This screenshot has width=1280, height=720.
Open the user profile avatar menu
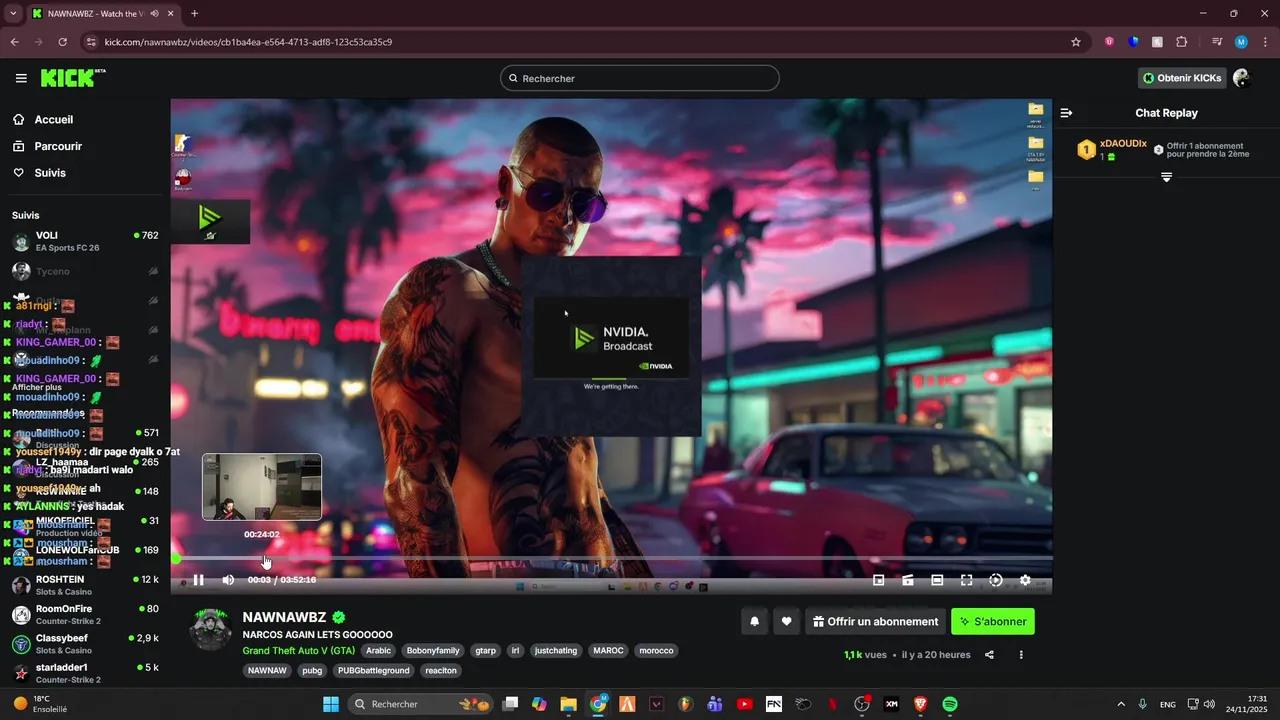(x=1242, y=78)
